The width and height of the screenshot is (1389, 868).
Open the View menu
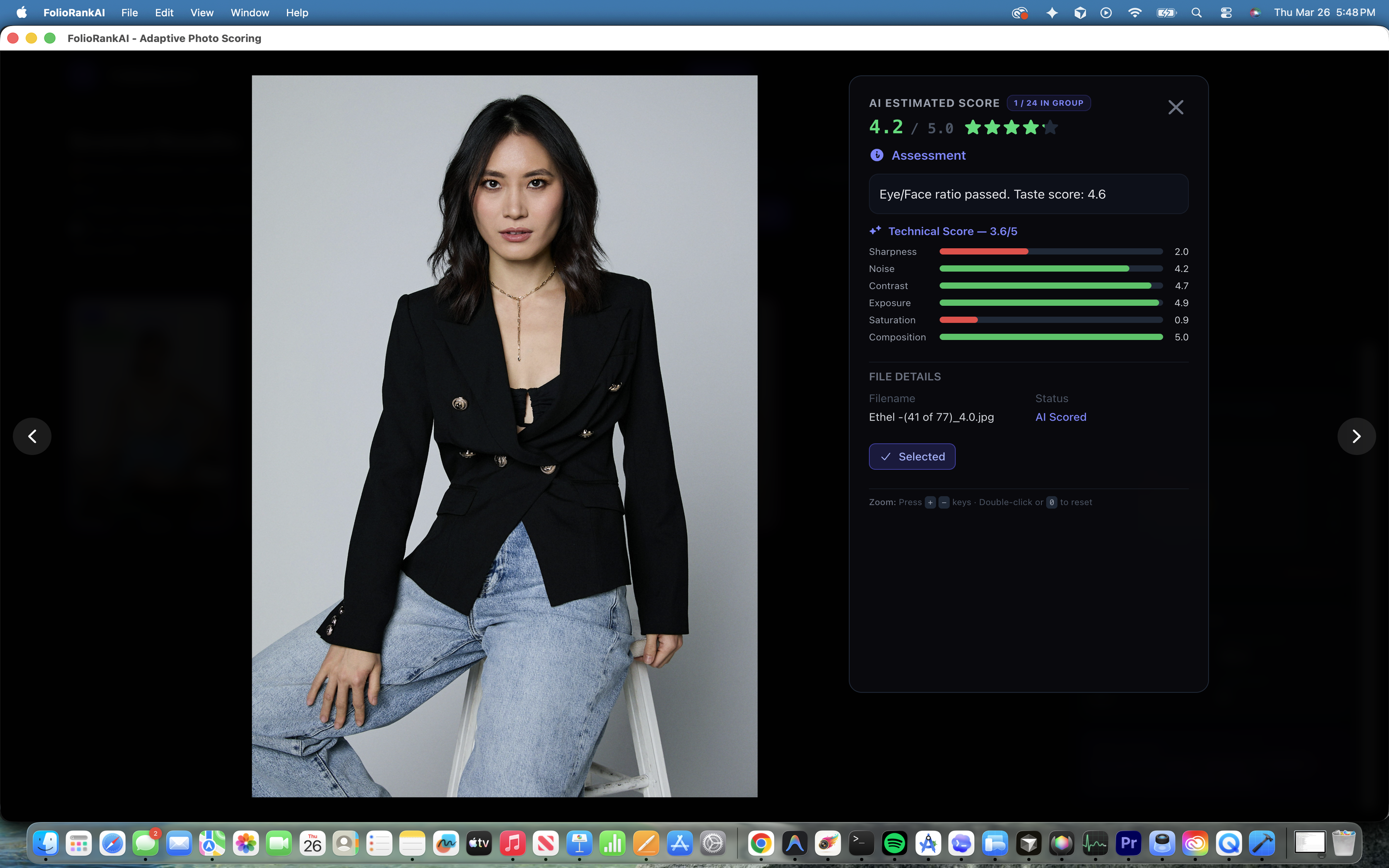tap(202, 13)
